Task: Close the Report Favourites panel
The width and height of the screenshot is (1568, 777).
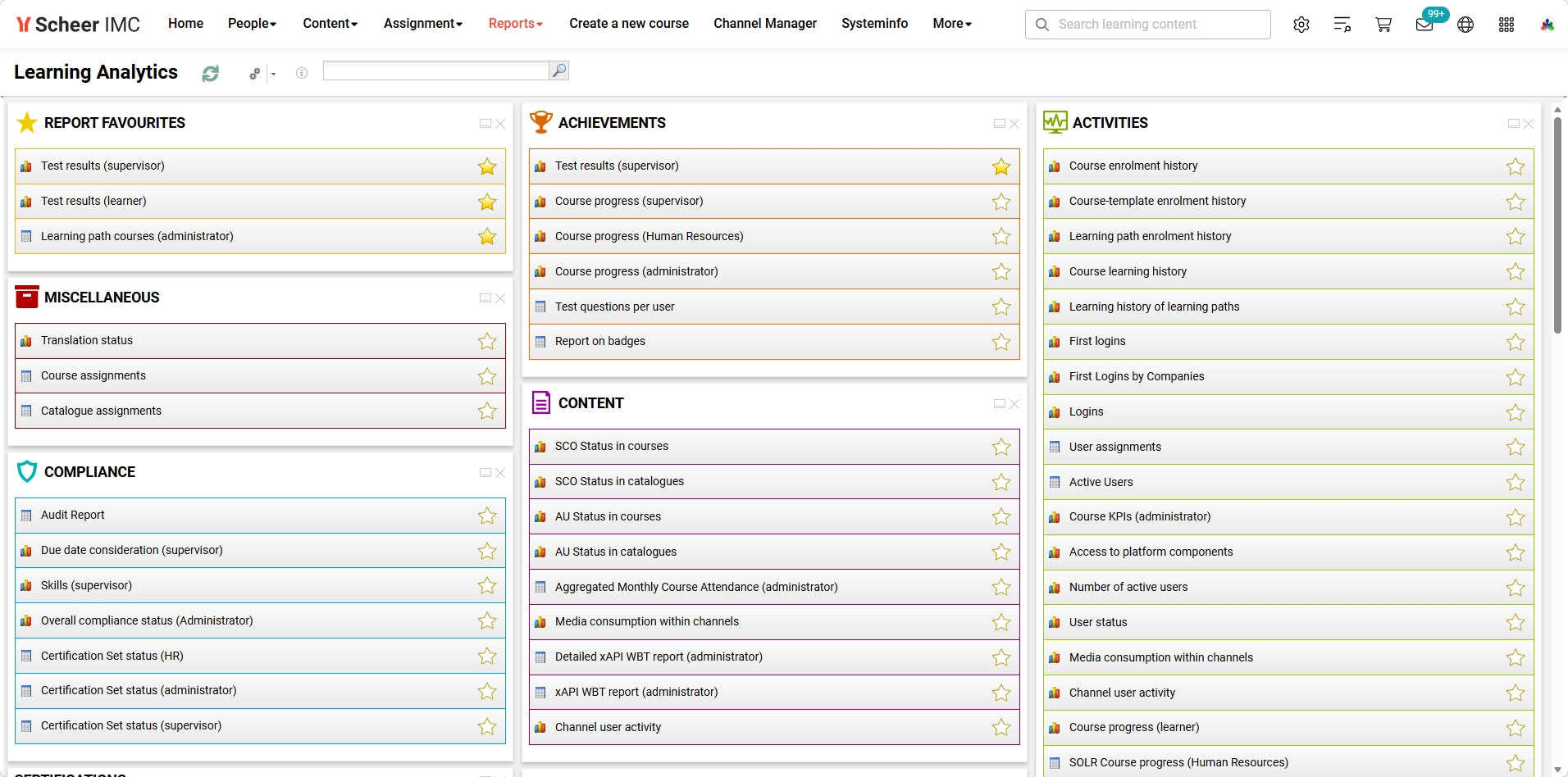Action: tap(500, 124)
